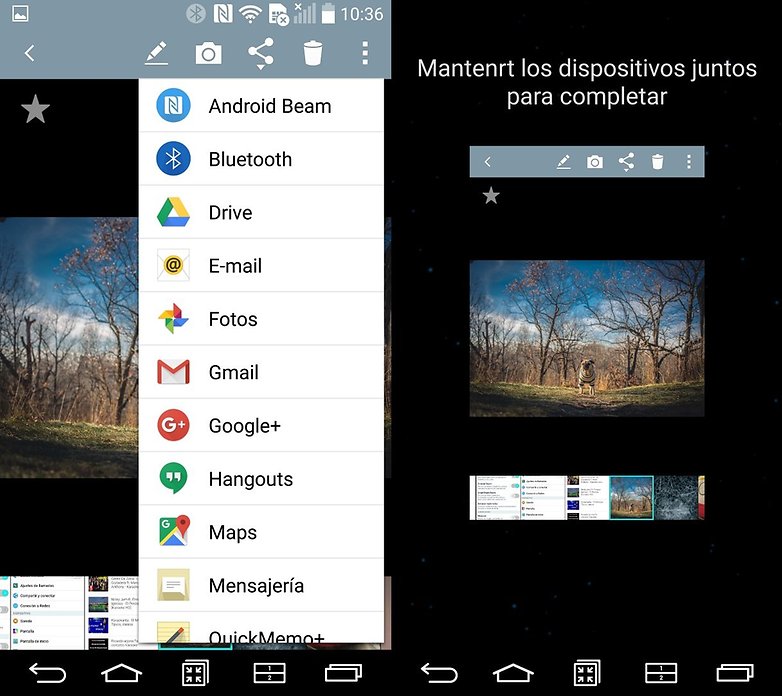Tap the Maps pin icon
Viewport: 782px width, 696px height.
(174, 530)
